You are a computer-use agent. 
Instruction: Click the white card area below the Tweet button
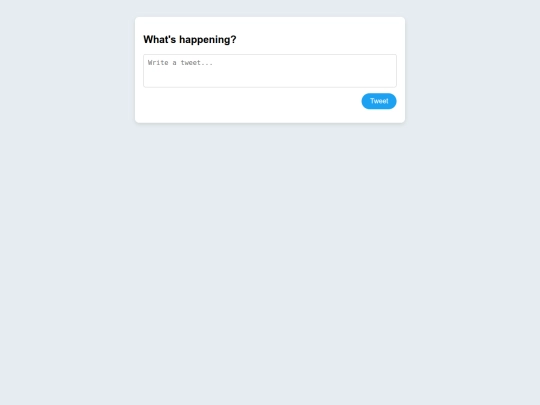[379, 116]
